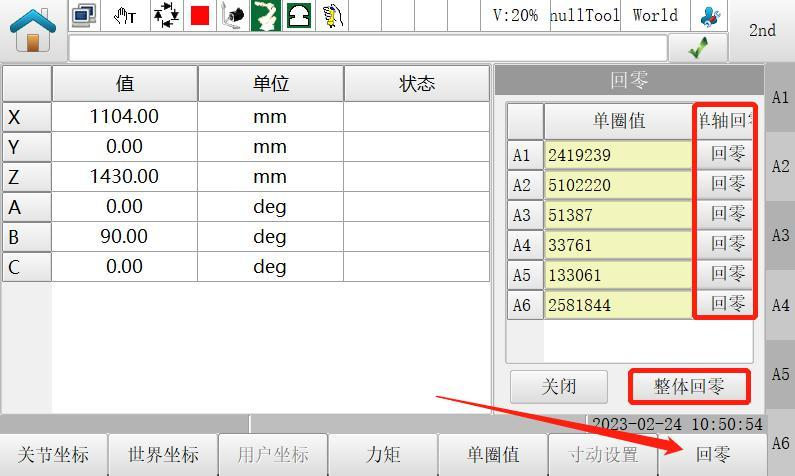Image resolution: width=795 pixels, height=476 pixels.
Task: Click 回零 for axis A5
Action: (x=726, y=274)
